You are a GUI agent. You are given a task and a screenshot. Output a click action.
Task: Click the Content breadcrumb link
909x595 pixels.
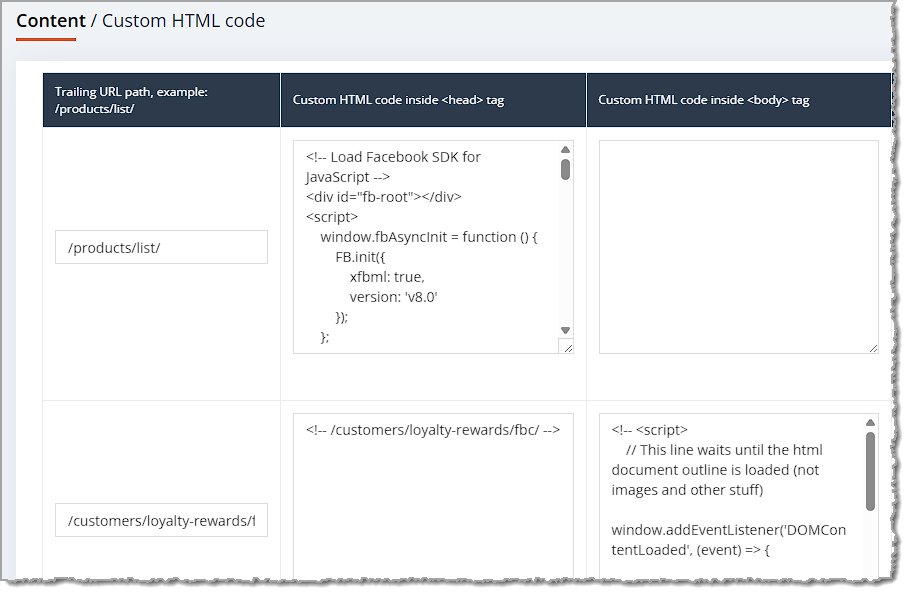coord(51,21)
